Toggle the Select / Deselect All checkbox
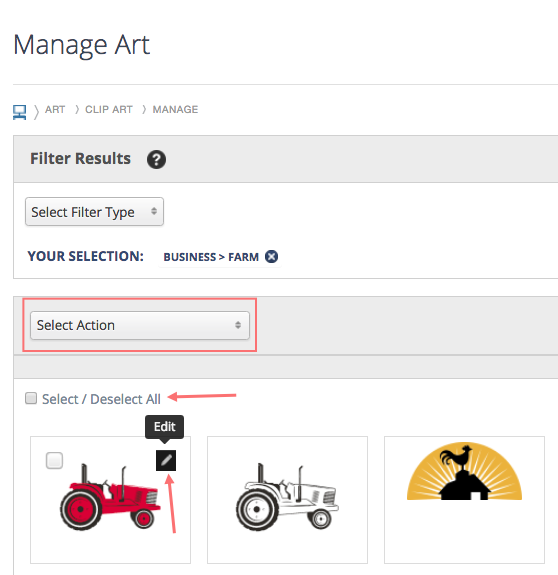Viewport: 558px width, 575px height. pos(31,398)
